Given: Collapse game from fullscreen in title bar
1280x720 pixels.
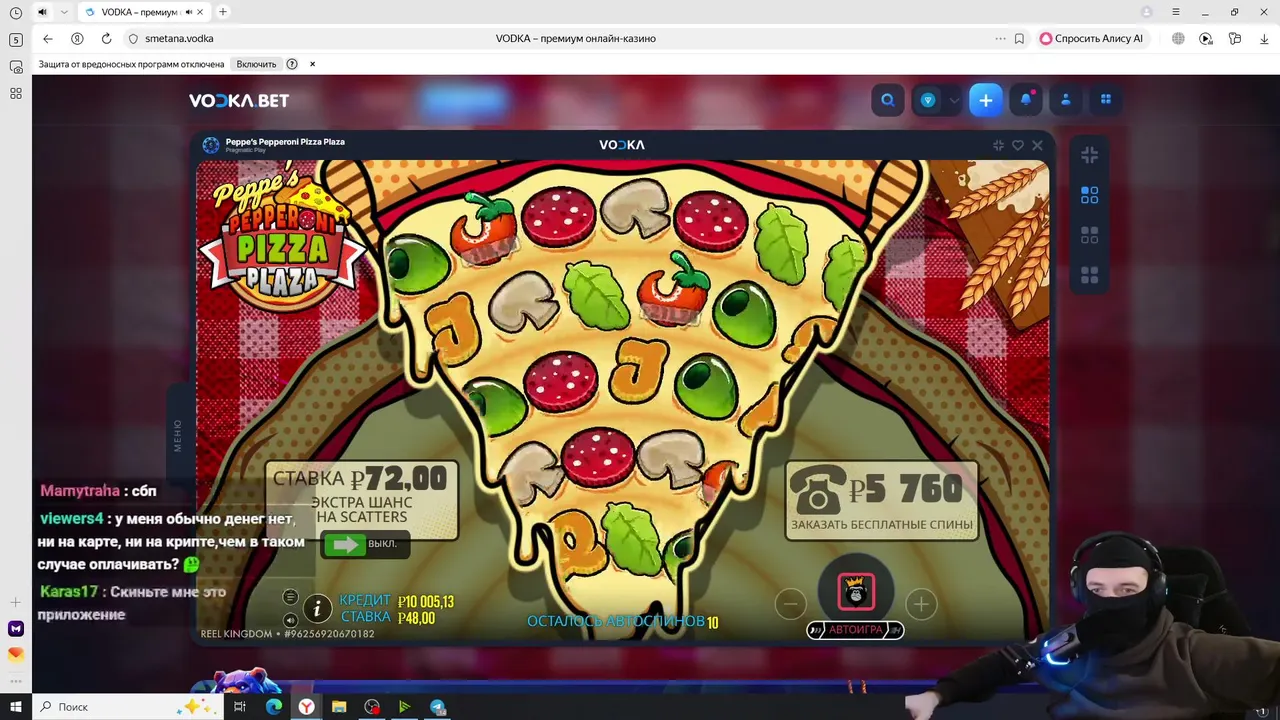Looking at the screenshot, I should click(x=998, y=145).
